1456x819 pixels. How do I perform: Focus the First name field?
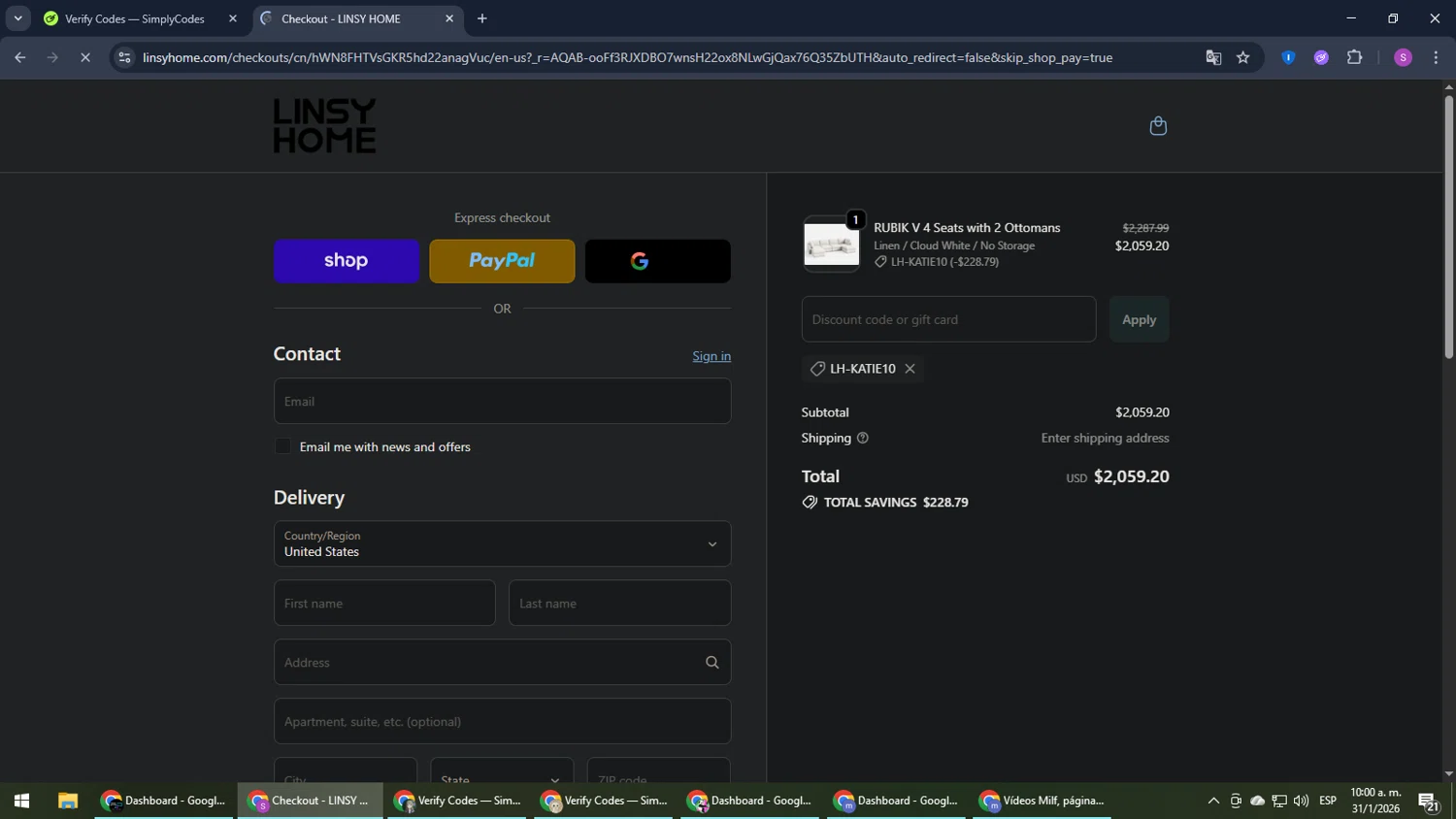tap(384, 604)
